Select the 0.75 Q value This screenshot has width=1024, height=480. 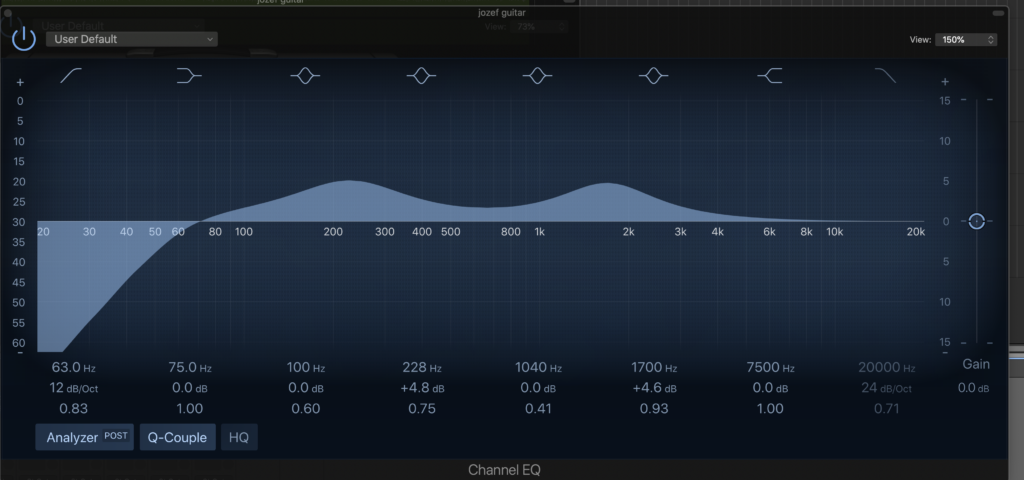point(422,409)
